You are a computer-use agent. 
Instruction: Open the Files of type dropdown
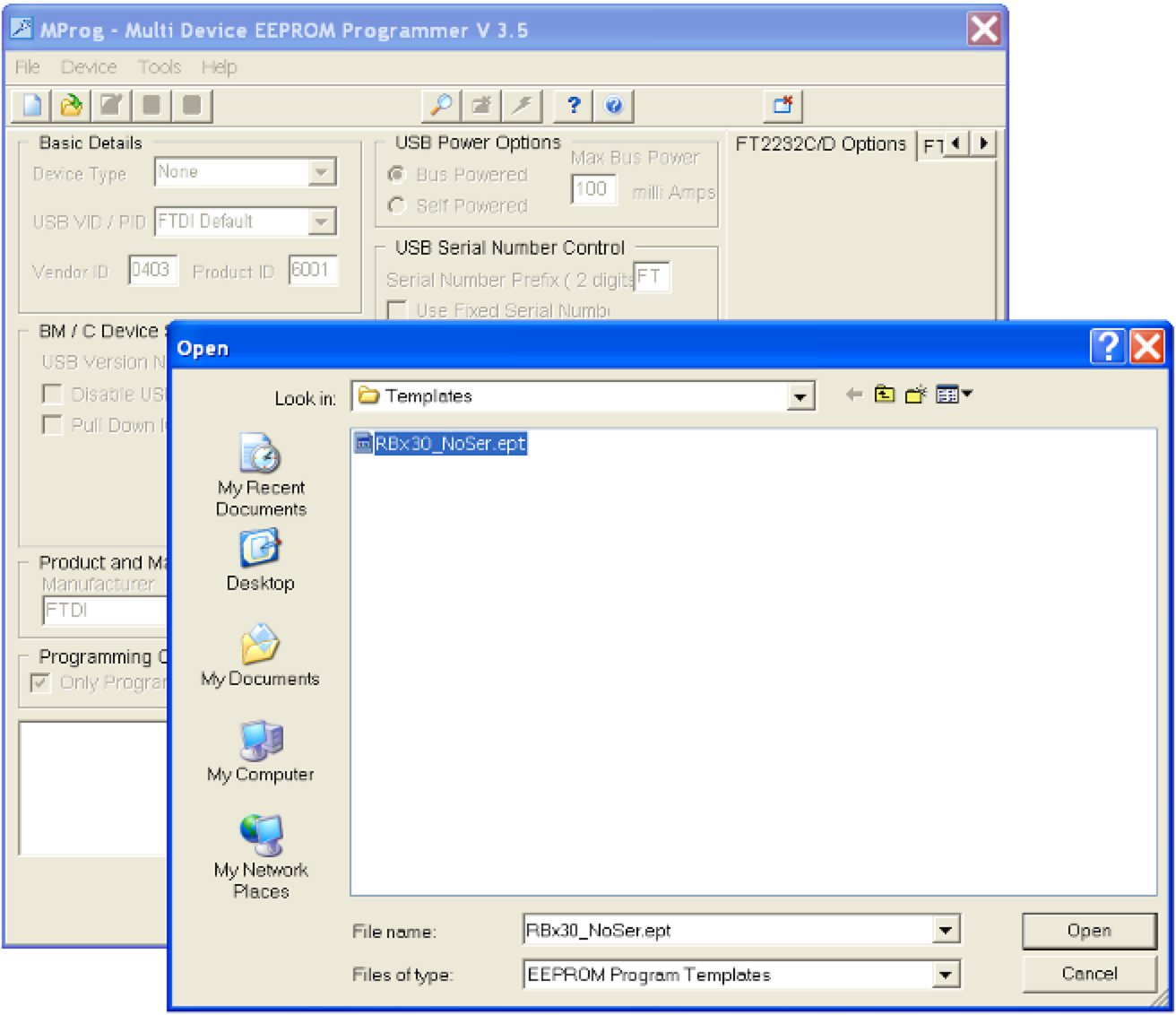pos(946,975)
